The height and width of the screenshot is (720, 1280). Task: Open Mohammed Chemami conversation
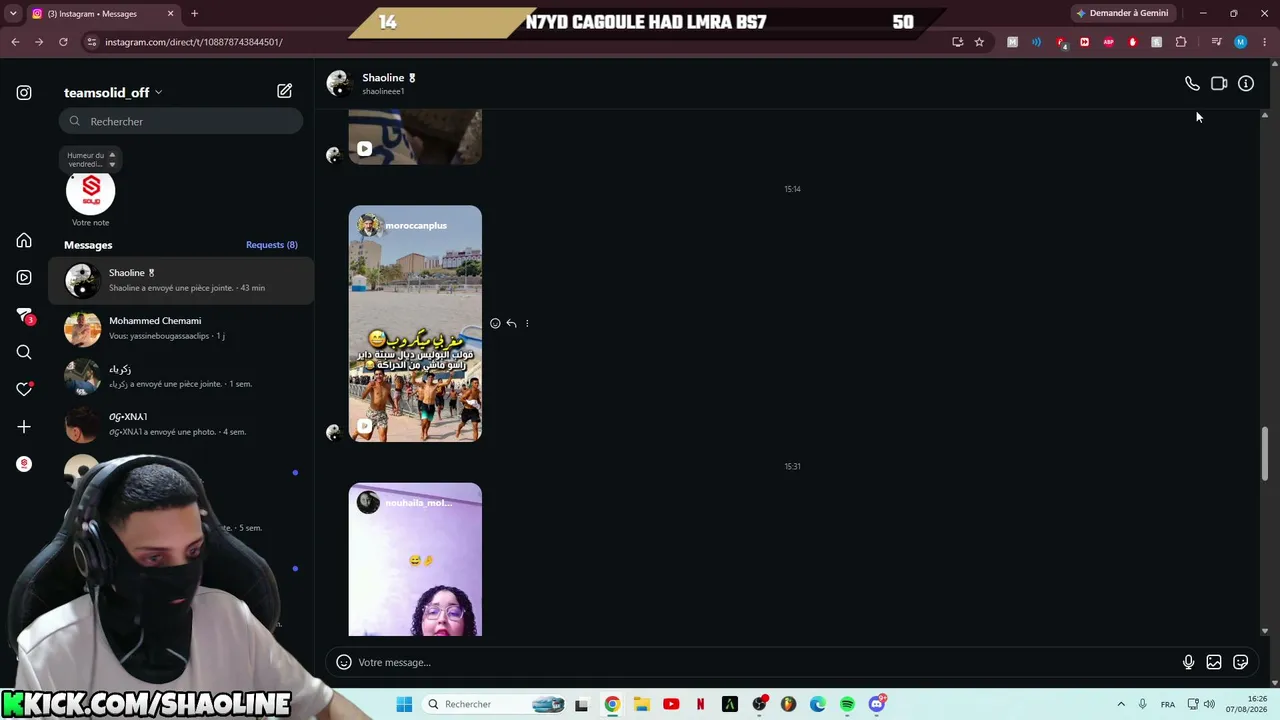pos(181,328)
